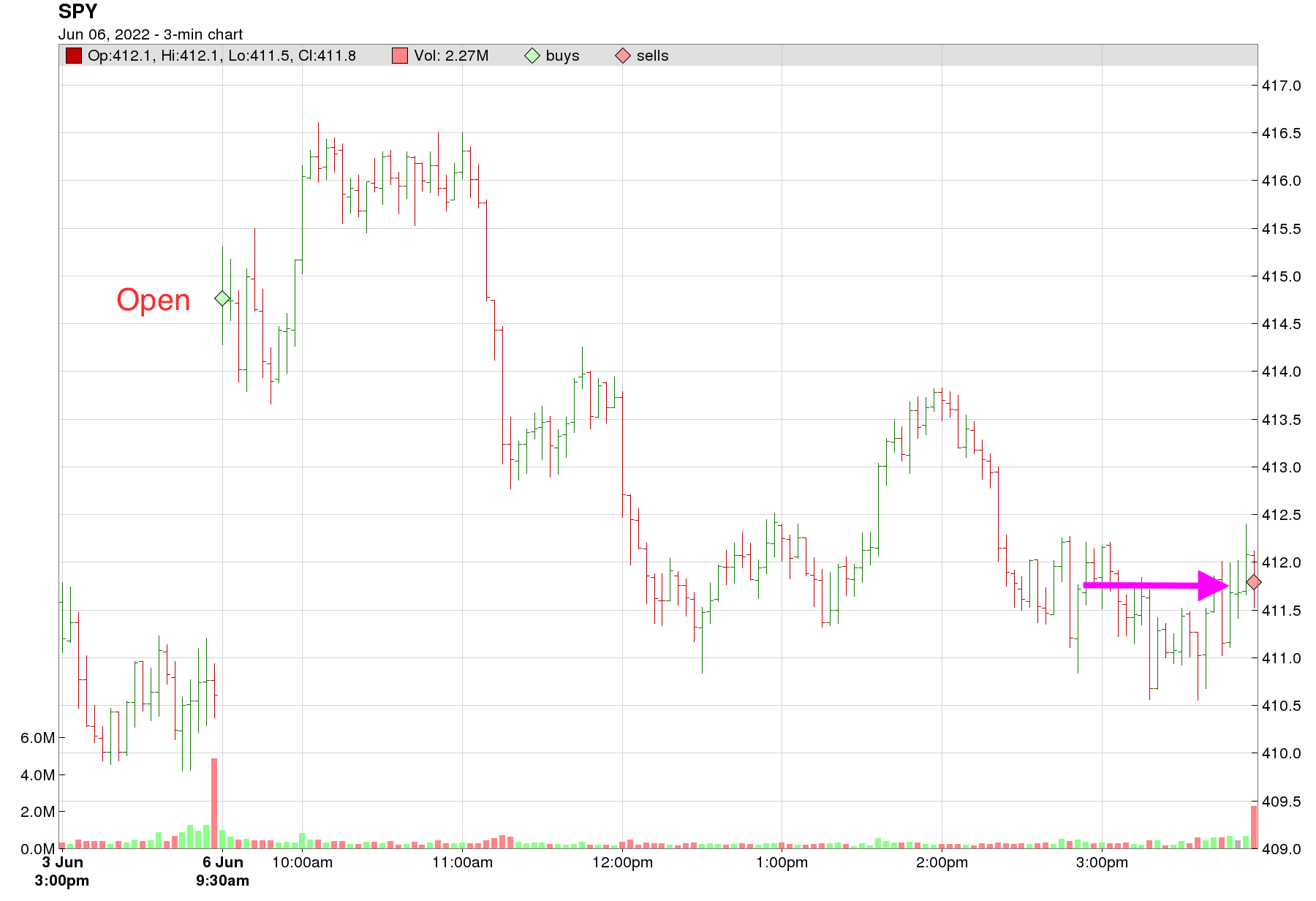
Task: Click the 1:00pm time axis label
Action: [x=782, y=862]
